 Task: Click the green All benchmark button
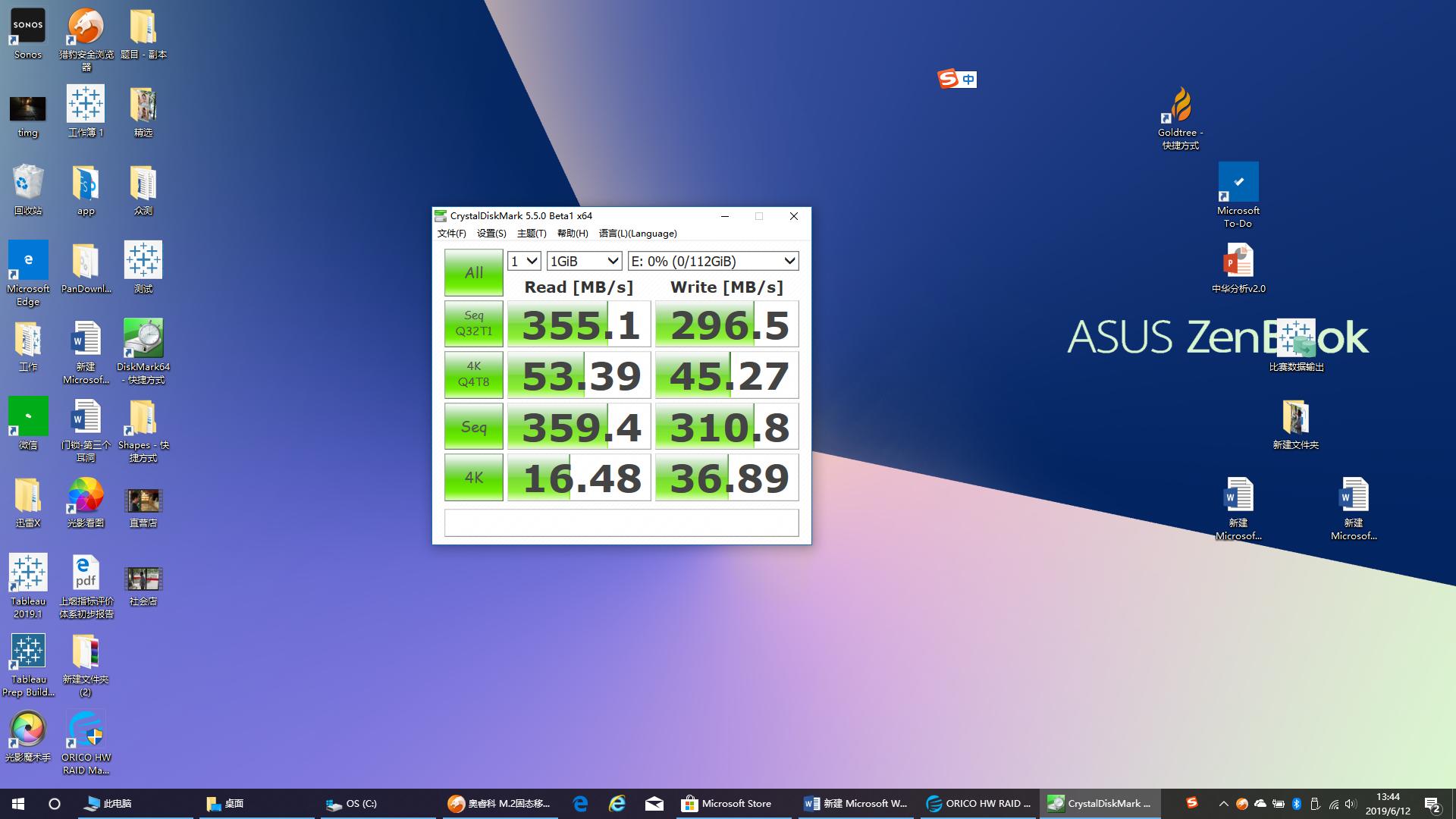pos(473,272)
